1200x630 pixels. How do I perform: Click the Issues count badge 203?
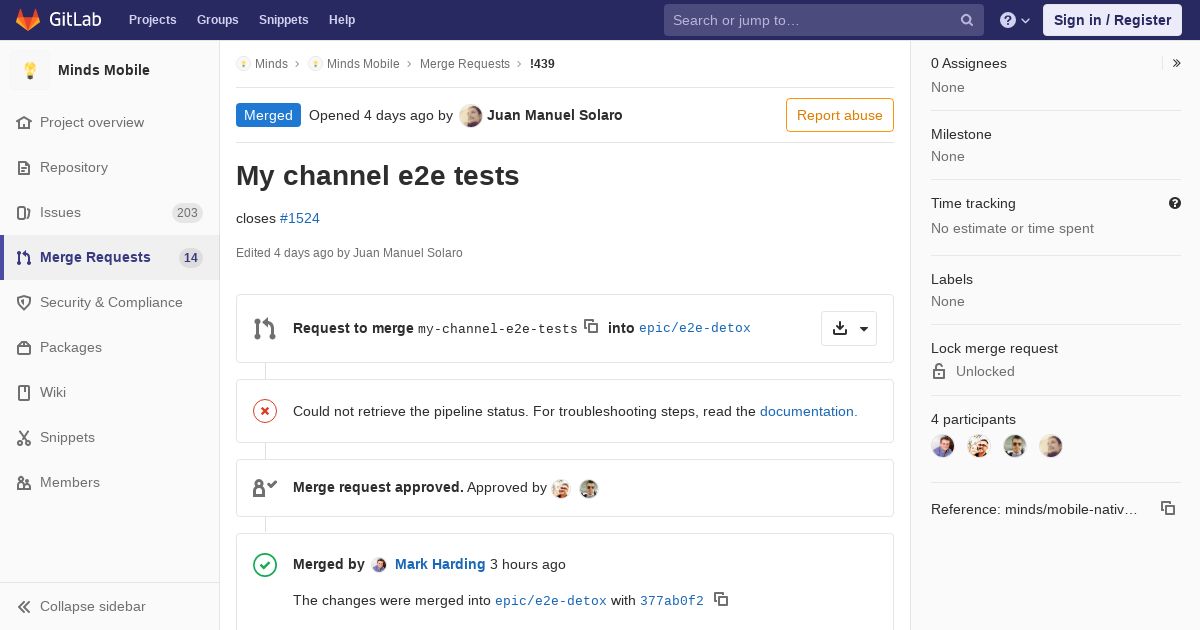point(187,212)
